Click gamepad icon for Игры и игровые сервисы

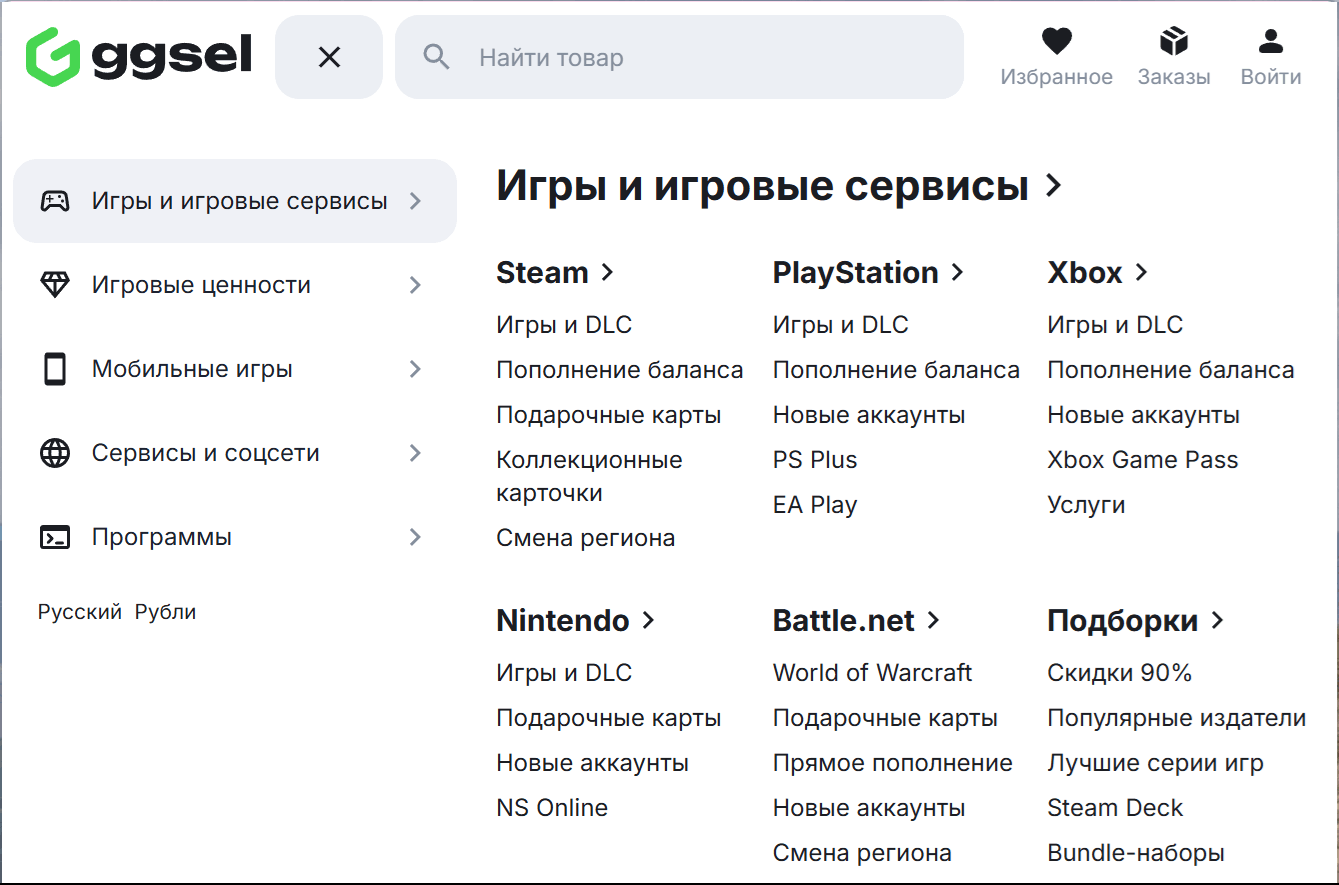[x=55, y=201]
